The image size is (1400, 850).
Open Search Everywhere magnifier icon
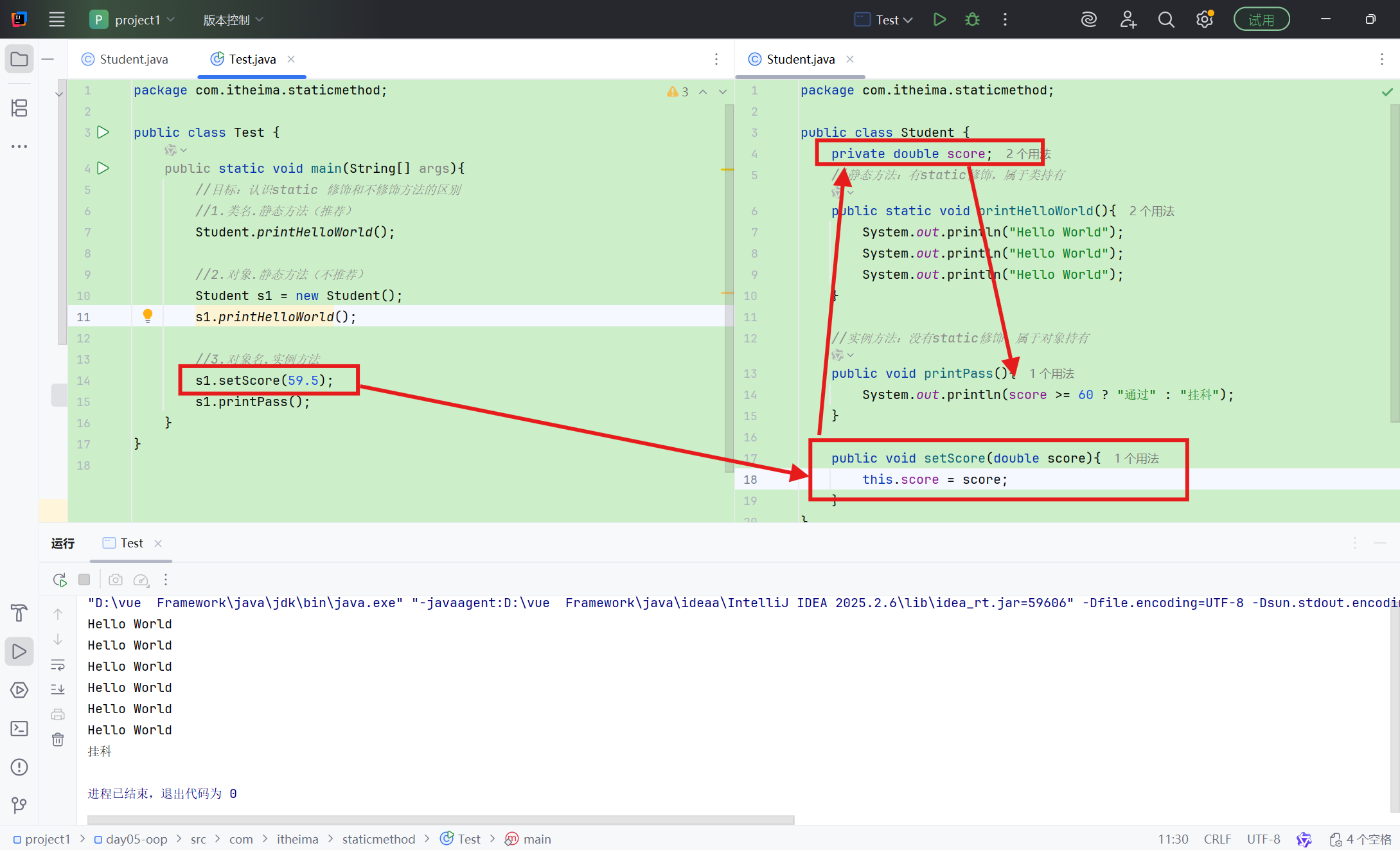(x=1165, y=19)
